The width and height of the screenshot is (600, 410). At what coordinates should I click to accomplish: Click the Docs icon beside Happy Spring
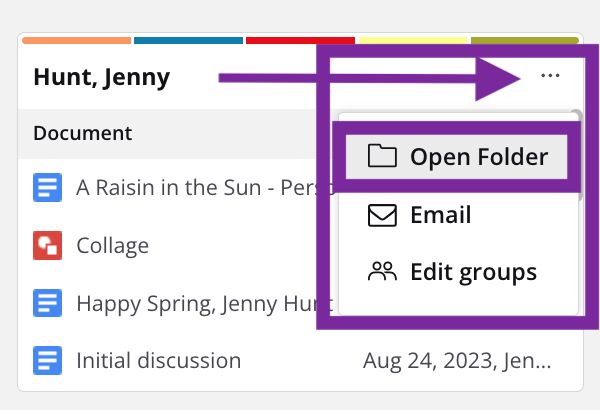47,303
